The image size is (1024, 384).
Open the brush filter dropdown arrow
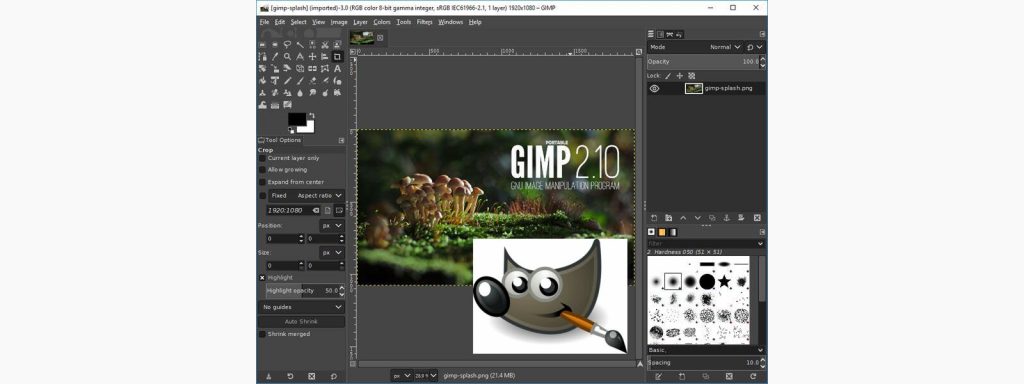761,244
